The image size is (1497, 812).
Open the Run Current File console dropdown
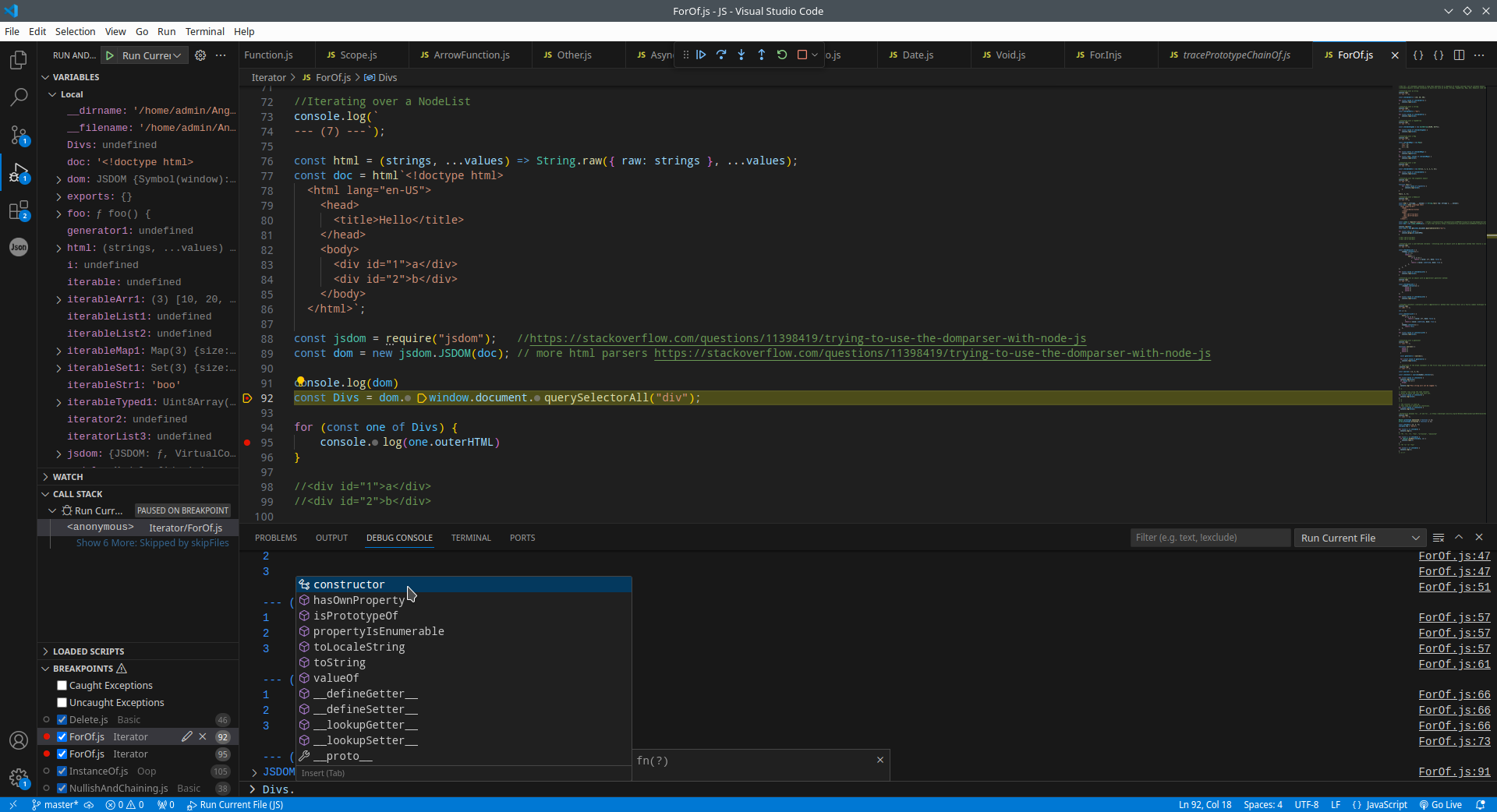point(1360,538)
